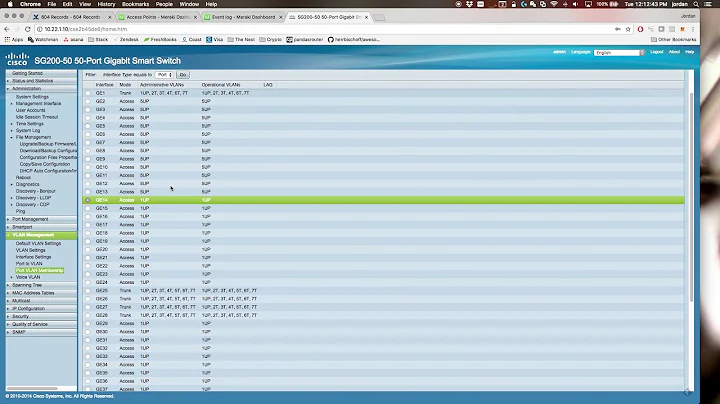Switch to 604 Records tab
Viewport: 720px width, 404px height.
pyautogui.click(x=72, y=17)
